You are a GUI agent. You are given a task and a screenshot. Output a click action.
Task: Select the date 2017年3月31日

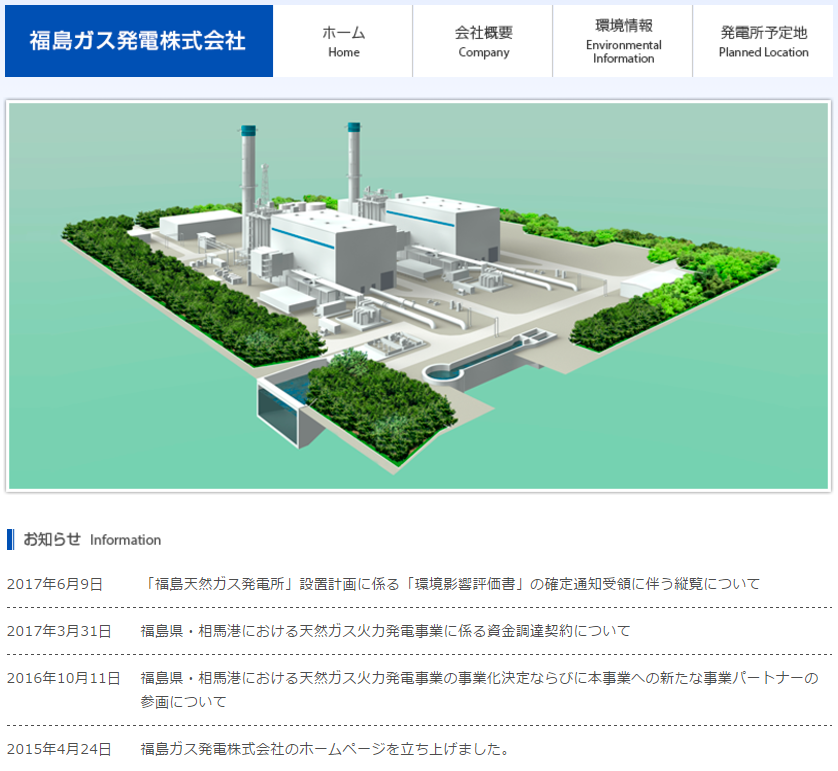click(59, 631)
